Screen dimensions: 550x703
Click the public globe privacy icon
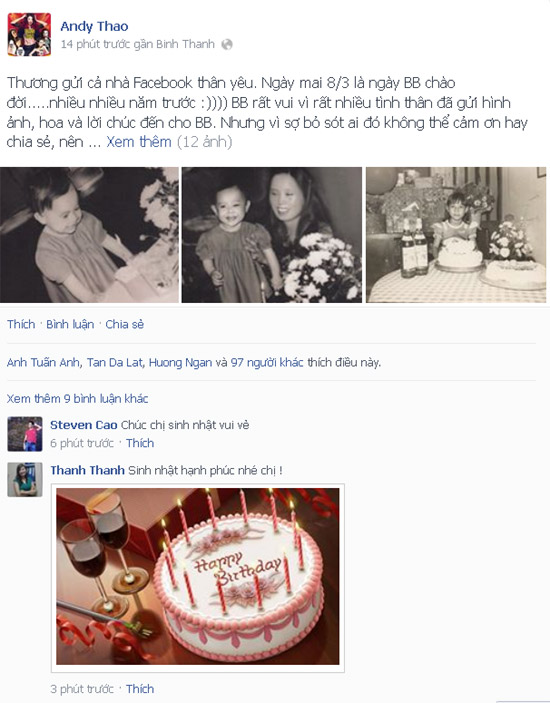click(x=227, y=44)
